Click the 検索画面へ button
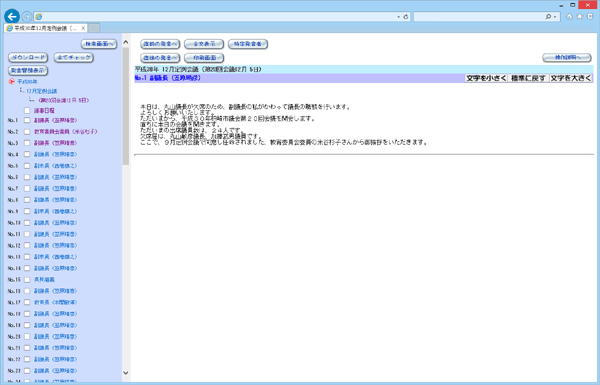This screenshot has height=385, width=600. click(x=99, y=44)
